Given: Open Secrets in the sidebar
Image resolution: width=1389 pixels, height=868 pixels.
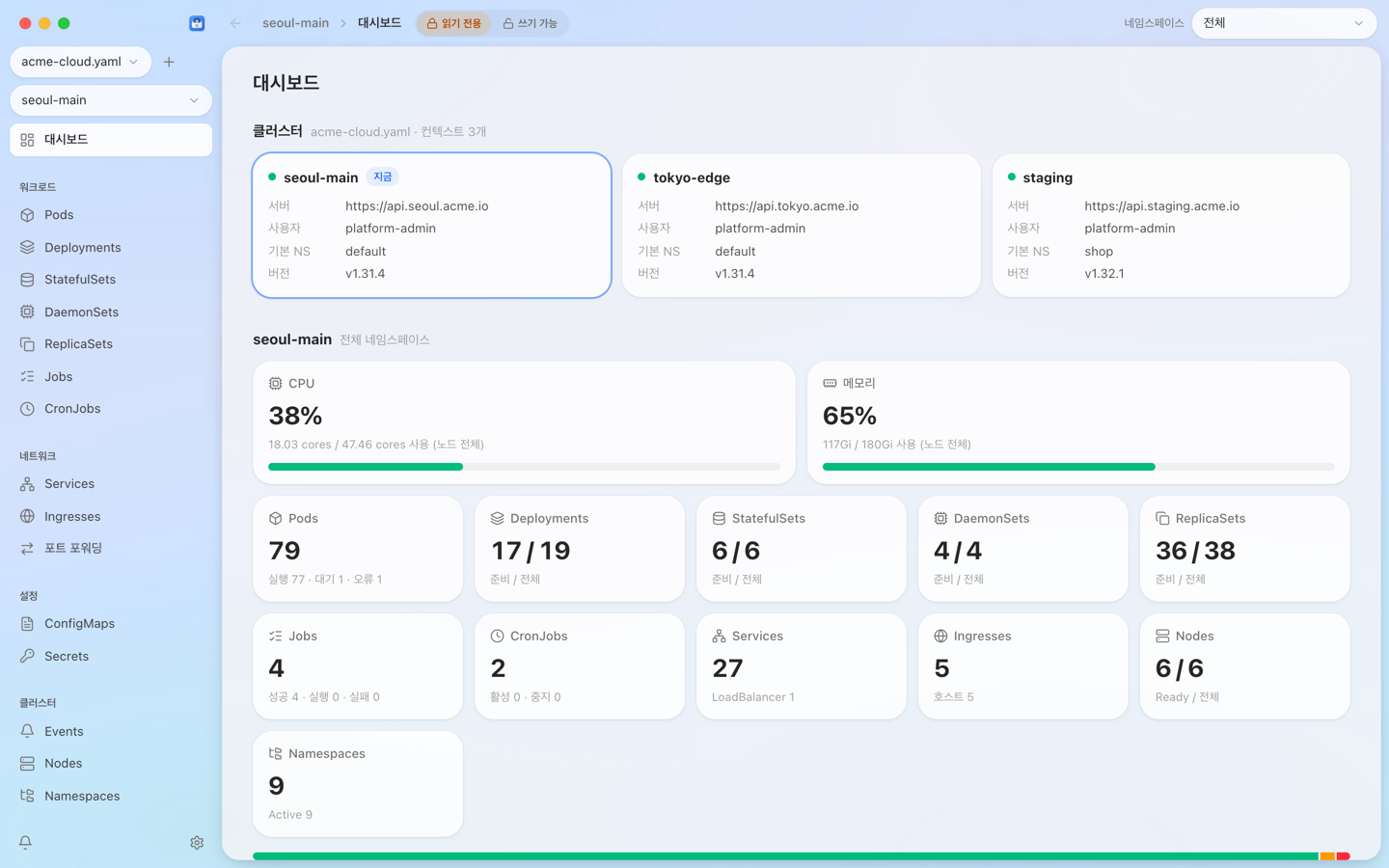Looking at the screenshot, I should [x=111, y=656].
